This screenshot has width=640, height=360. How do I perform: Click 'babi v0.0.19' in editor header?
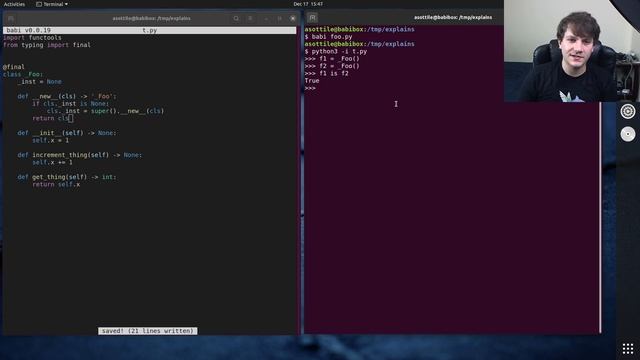point(29,30)
